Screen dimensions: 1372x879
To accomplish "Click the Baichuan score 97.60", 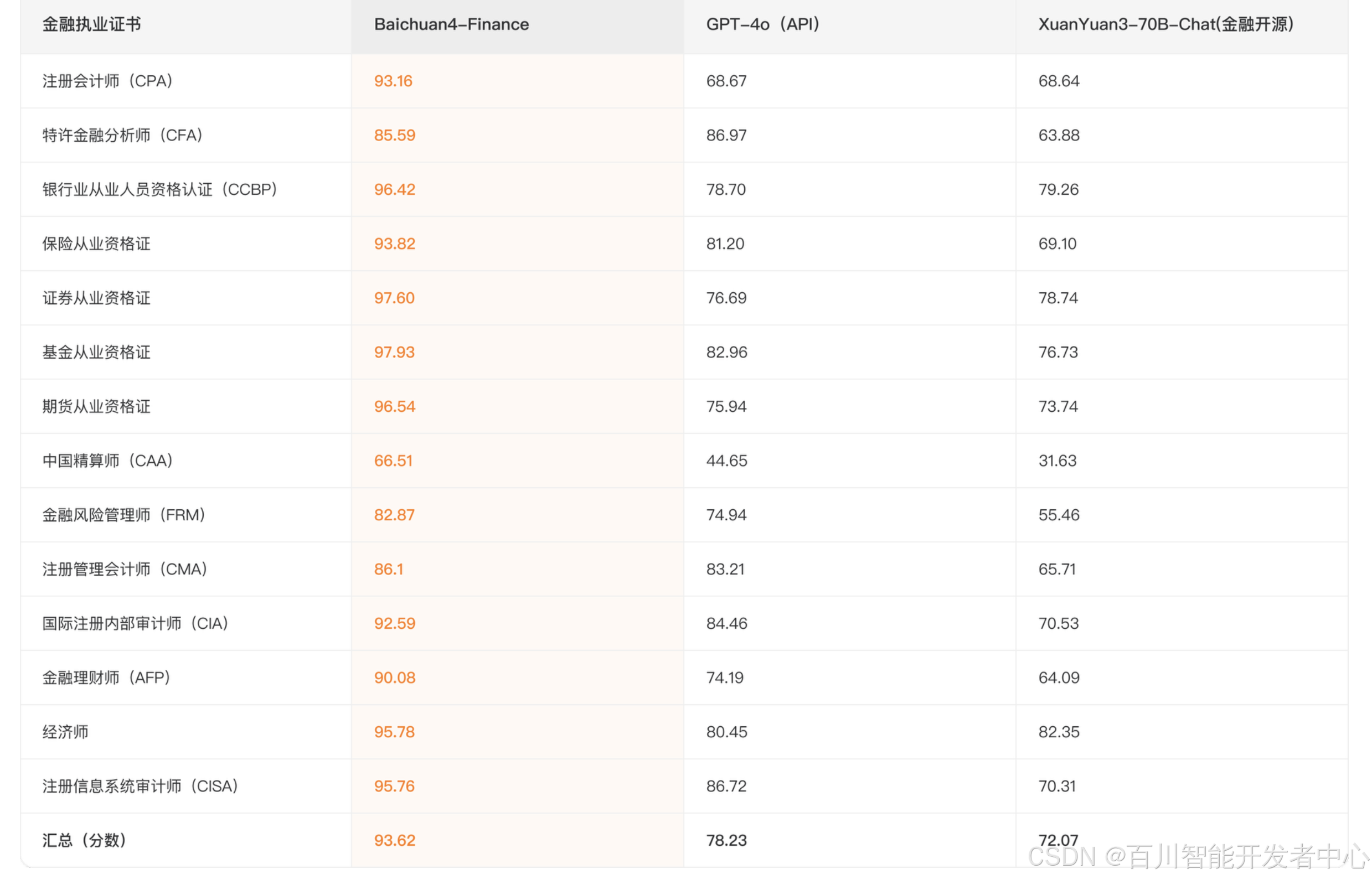I will pos(394,298).
